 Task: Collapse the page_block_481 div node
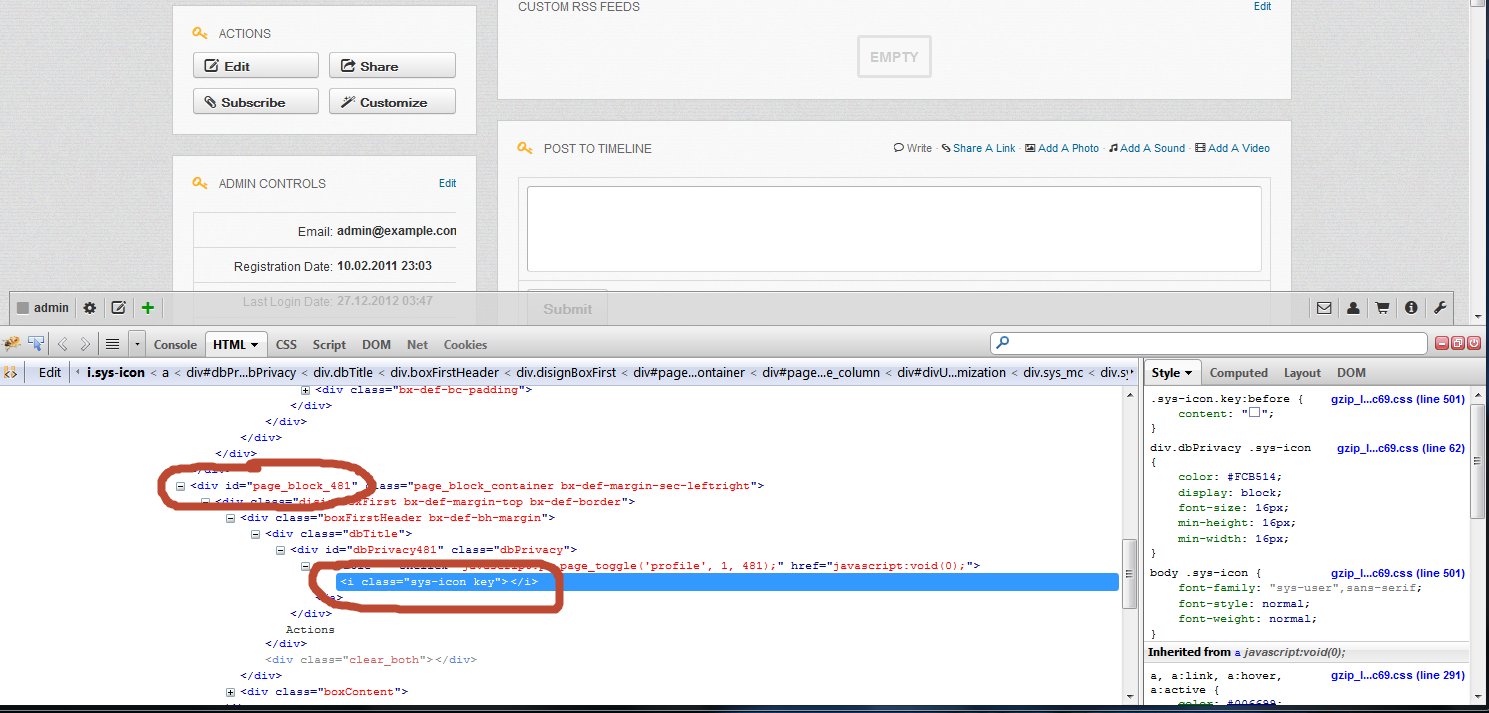(181, 486)
